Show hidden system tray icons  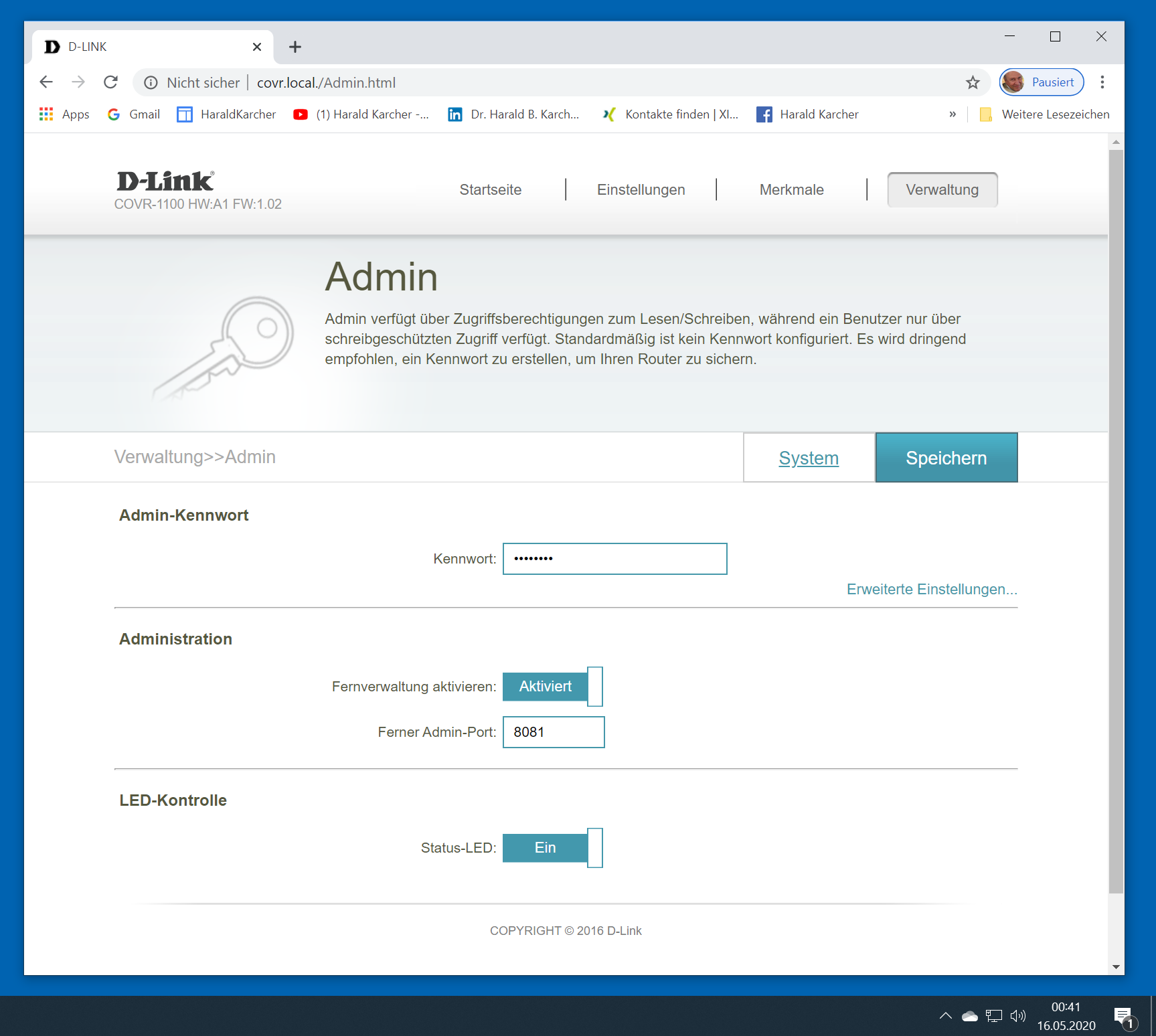[945, 1016]
